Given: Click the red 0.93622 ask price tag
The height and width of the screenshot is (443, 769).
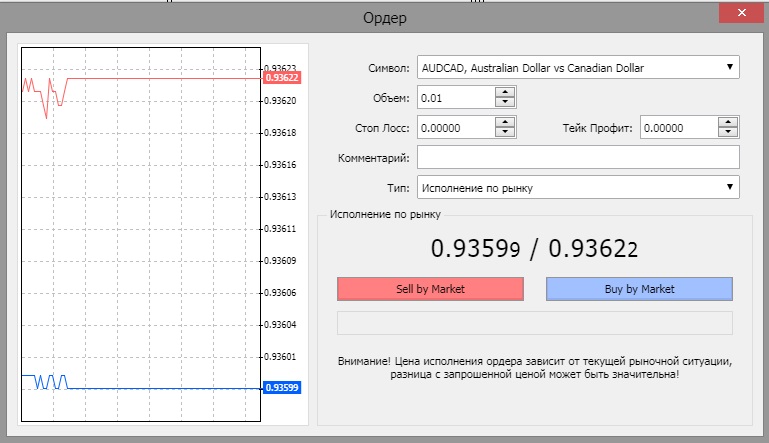Looking at the screenshot, I should (281, 77).
